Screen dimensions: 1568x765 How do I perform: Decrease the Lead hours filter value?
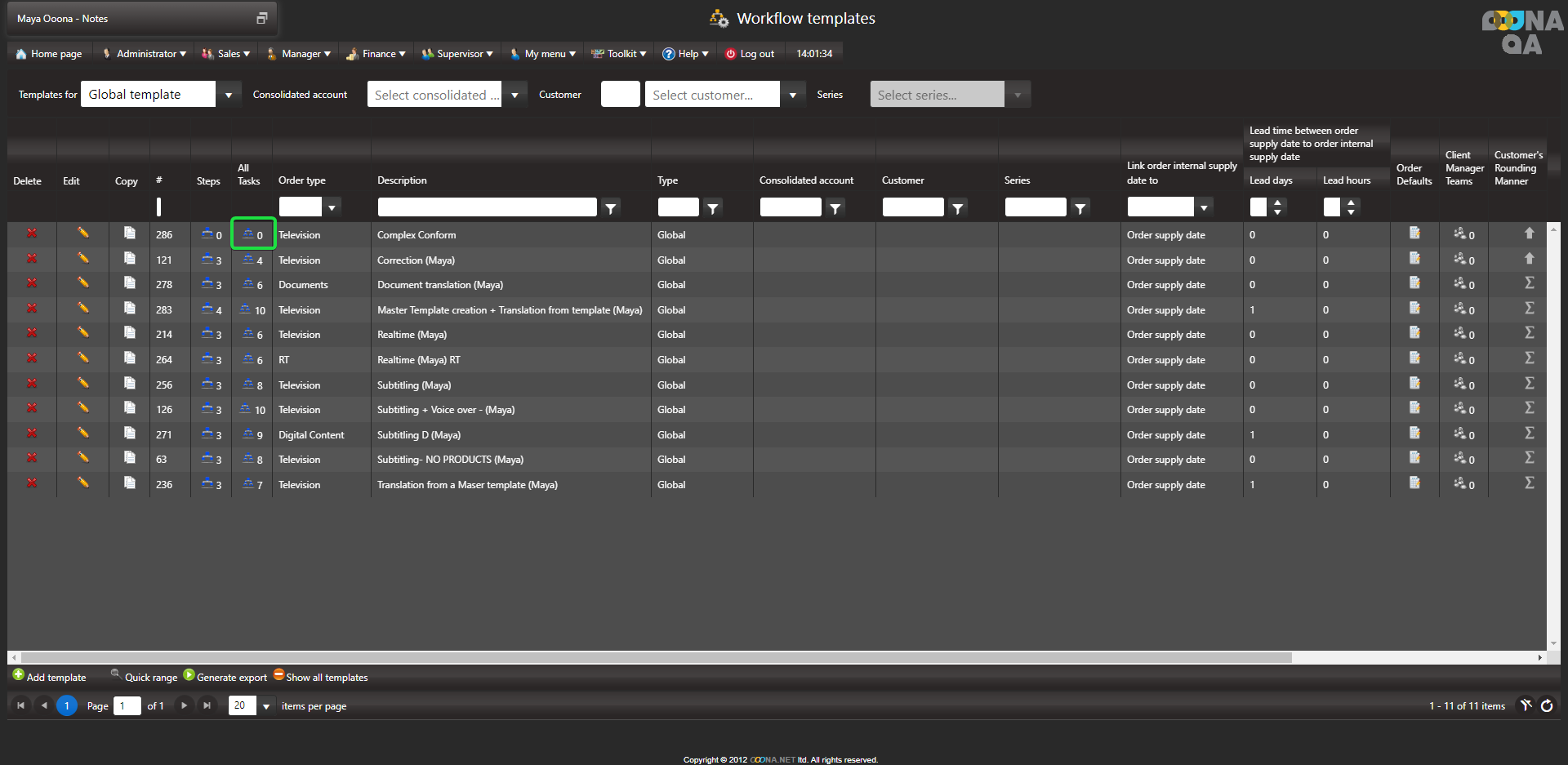click(1352, 212)
